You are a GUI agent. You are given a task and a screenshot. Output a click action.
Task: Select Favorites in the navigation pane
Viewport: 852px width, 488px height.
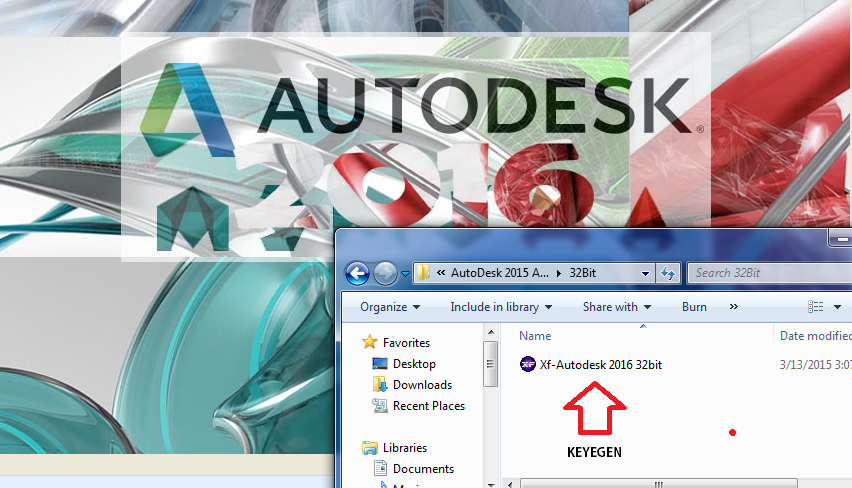(x=406, y=343)
